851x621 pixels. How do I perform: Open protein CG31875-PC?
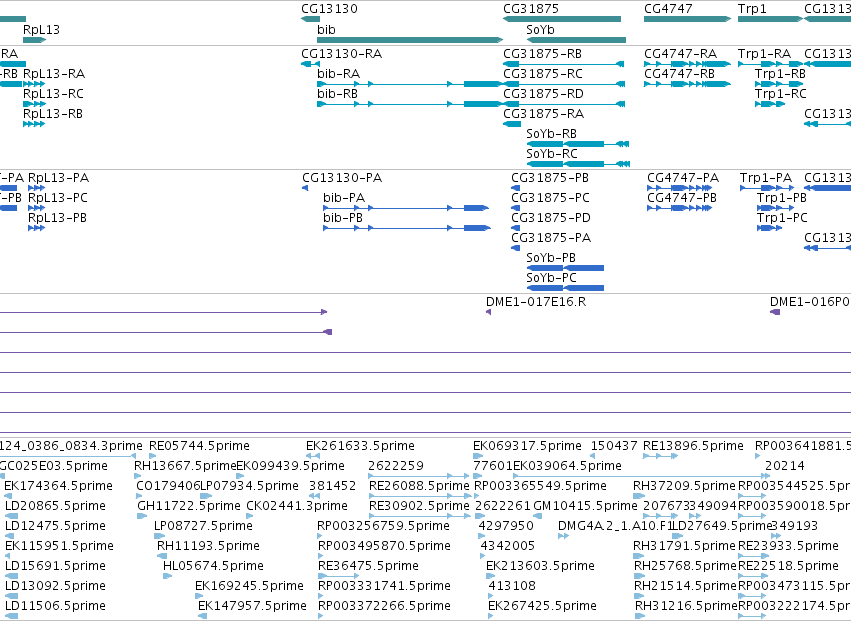click(550, 198)
